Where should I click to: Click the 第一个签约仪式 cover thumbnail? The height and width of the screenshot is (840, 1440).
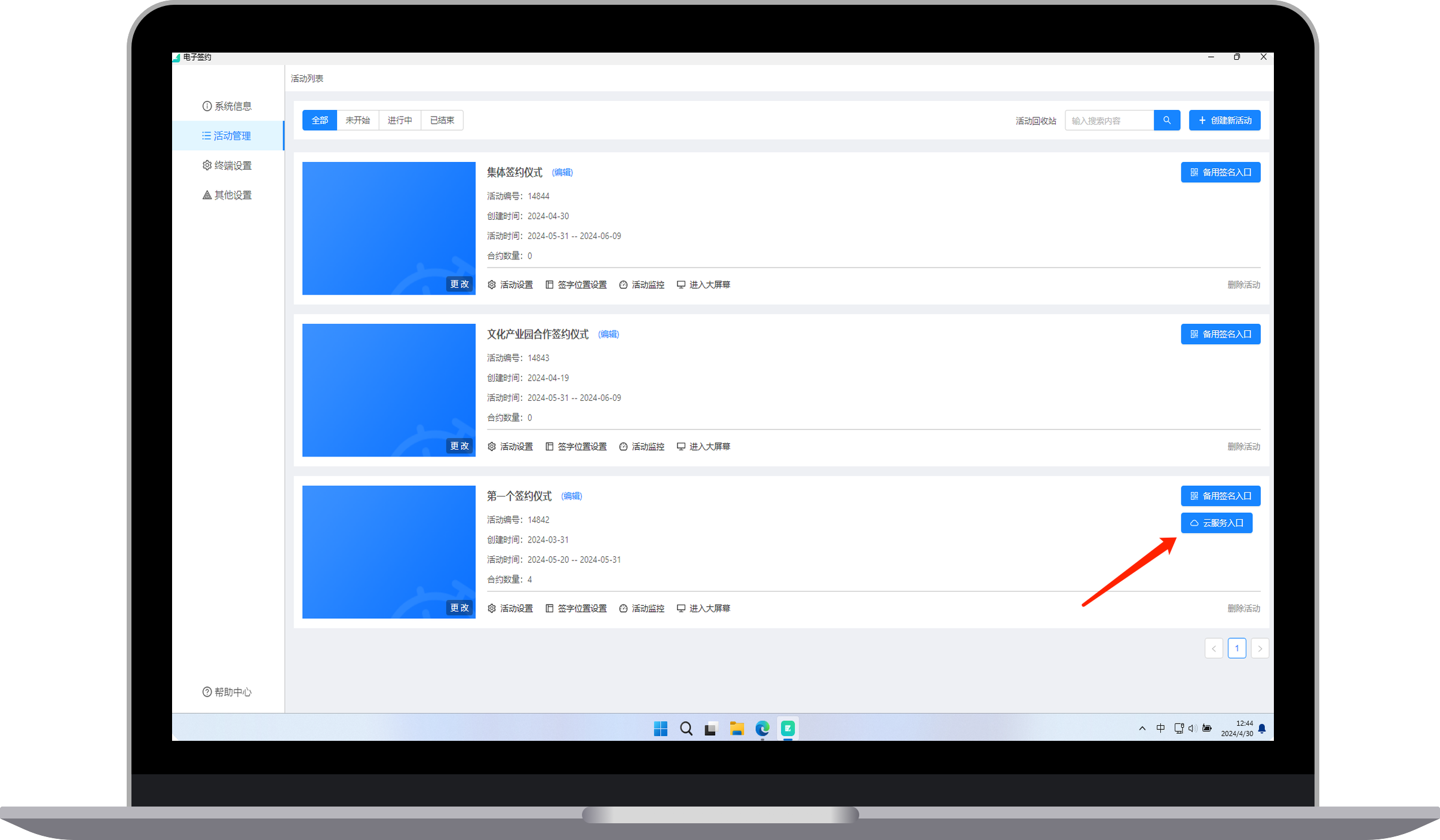[x=389, y=552]
